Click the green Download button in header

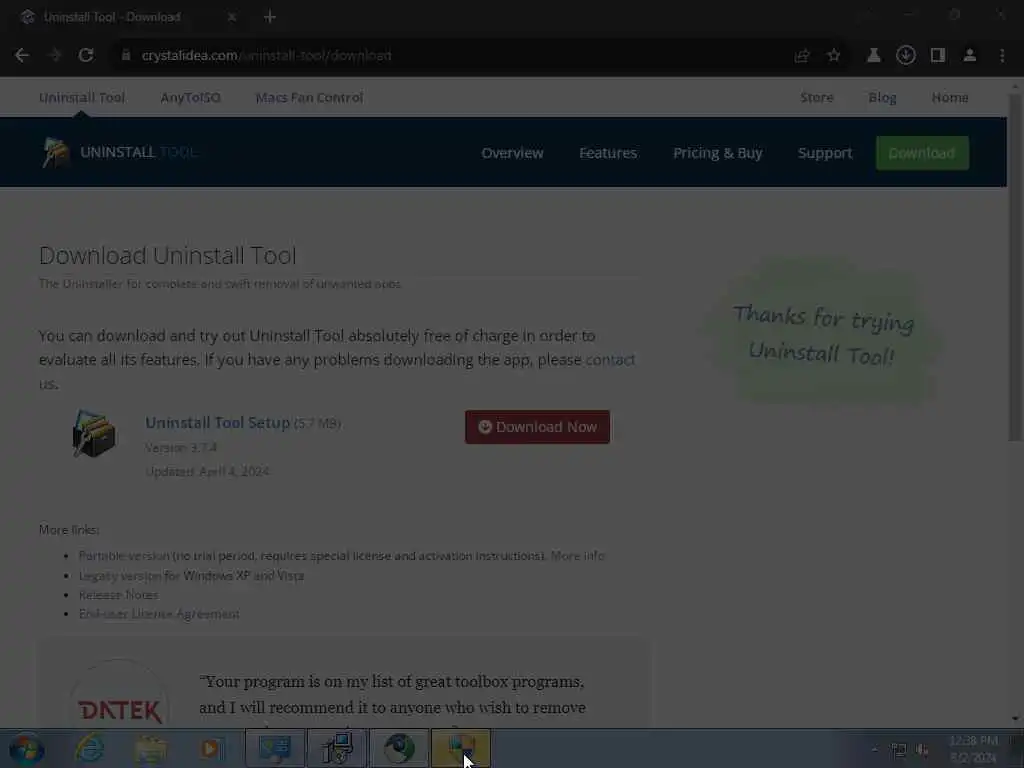click(922, 153)
